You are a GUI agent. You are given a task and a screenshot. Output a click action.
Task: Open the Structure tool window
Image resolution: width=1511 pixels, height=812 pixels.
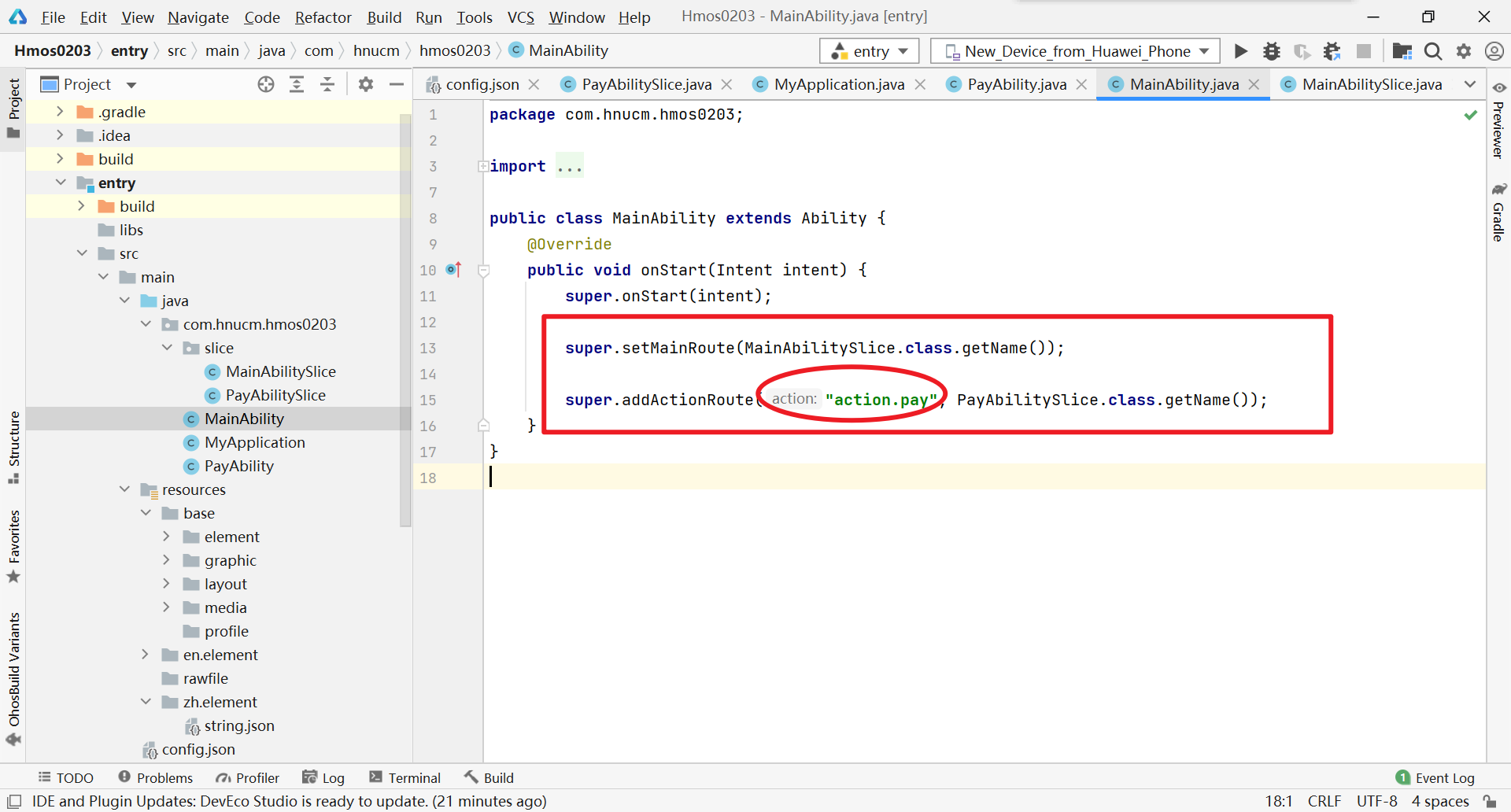(13, 447)
